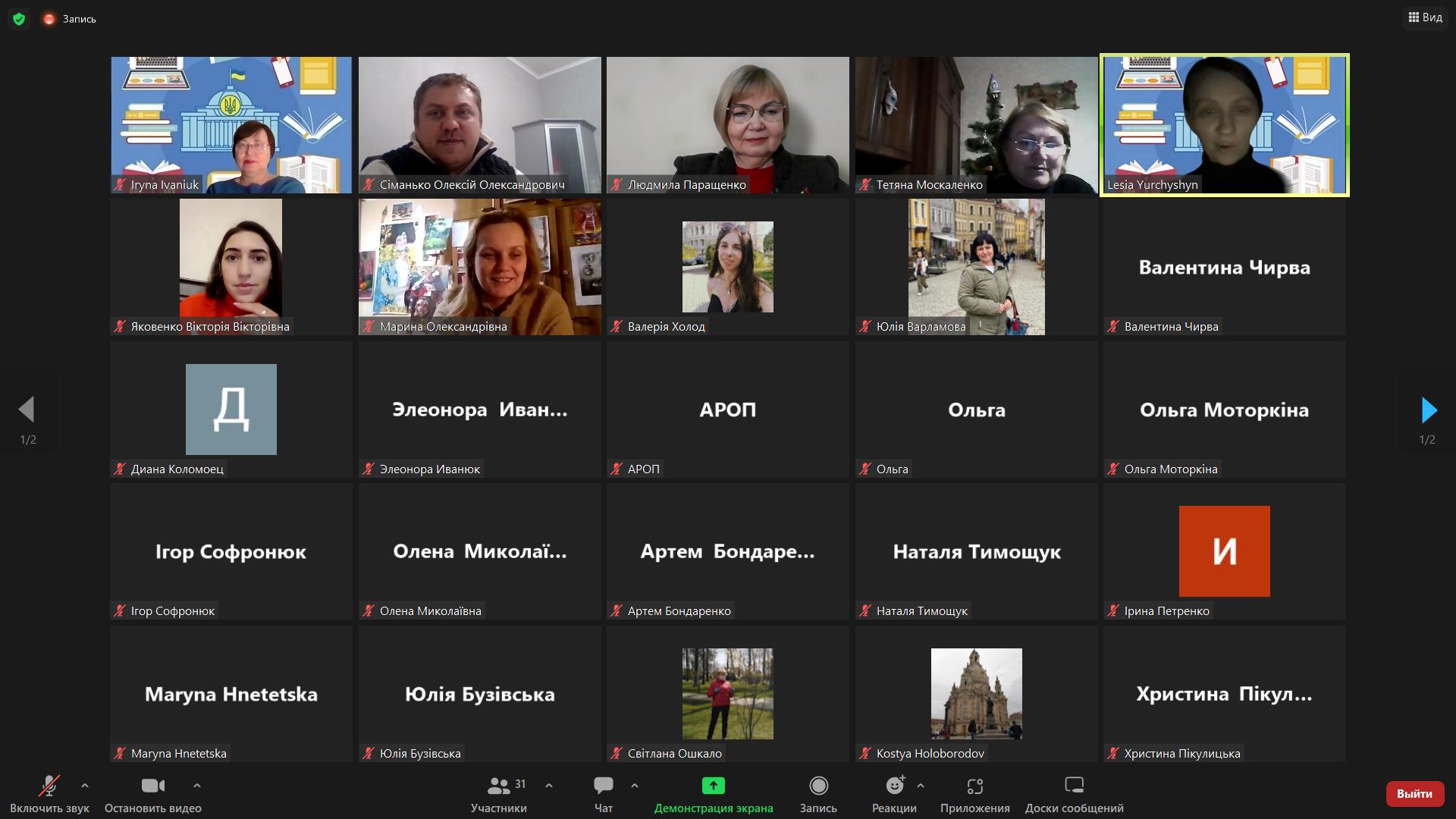
Task: Leave meeting with red Выйти button
Action: tap(1414, 793)
